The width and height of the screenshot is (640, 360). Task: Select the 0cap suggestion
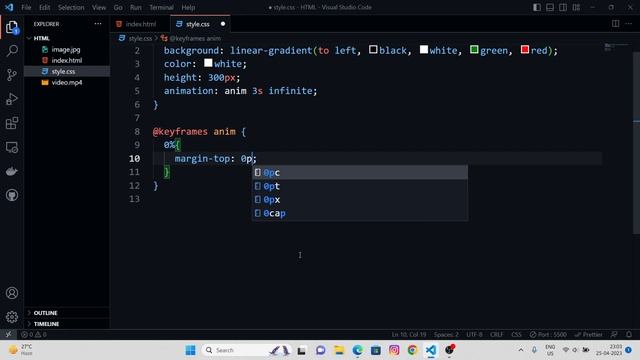(x=360, y=213)
